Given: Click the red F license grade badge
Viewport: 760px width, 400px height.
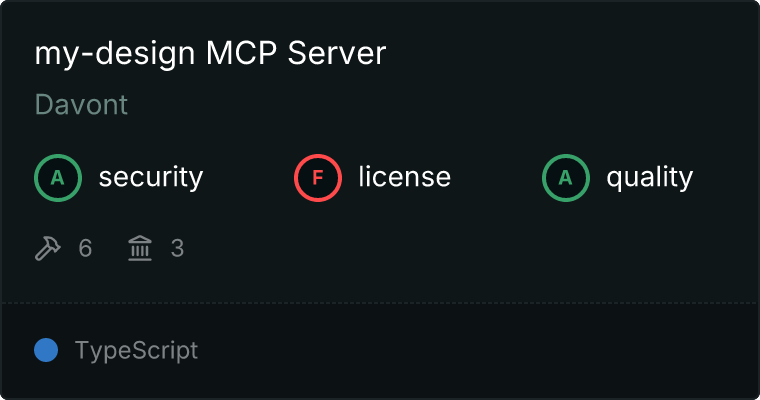Looking at the screenshot, I should coord(317,178).
